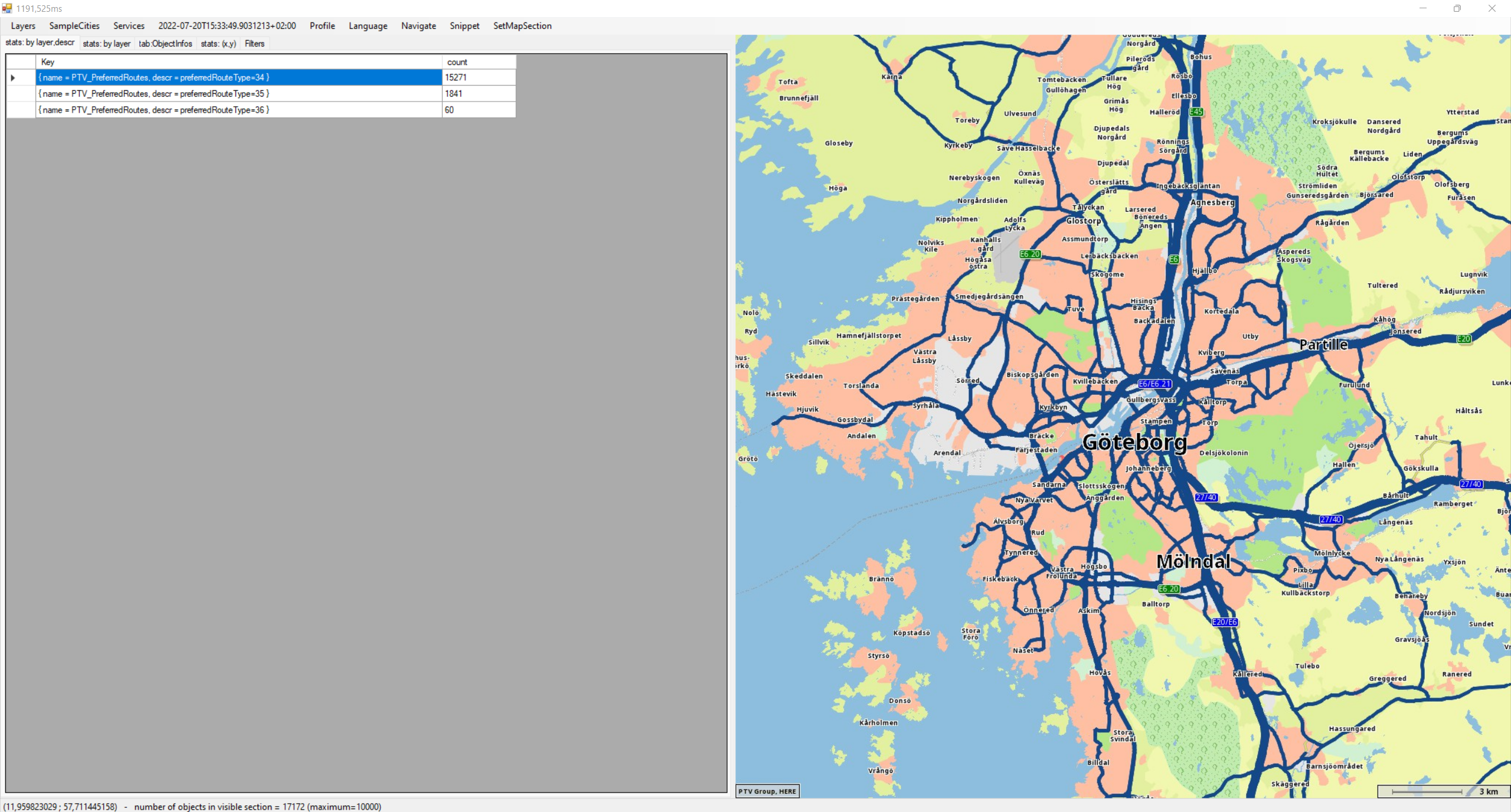The image size is (1511, 812).
Task: Open the Language menu
Action: click(368, 26)
